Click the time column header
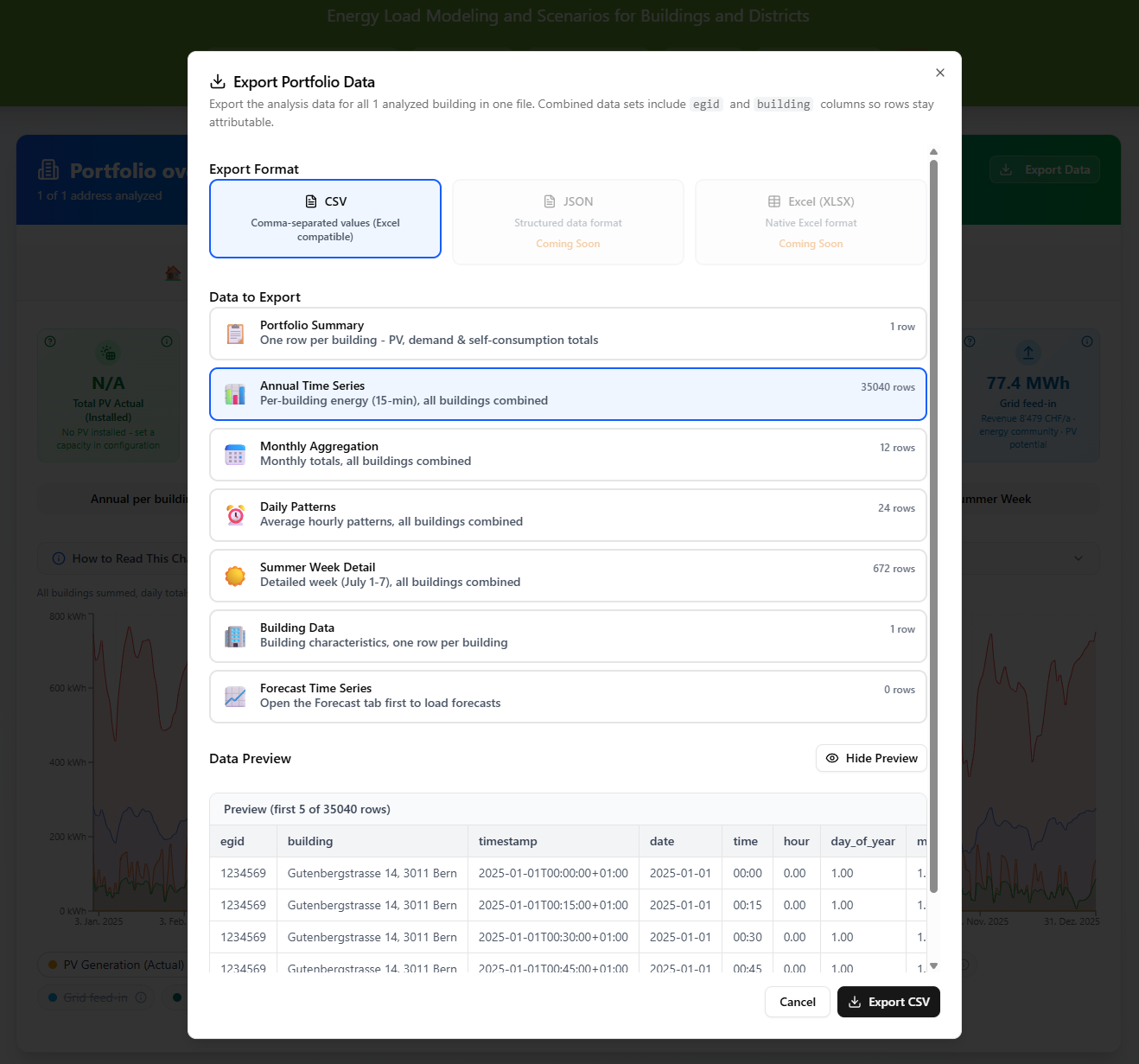 746,841
